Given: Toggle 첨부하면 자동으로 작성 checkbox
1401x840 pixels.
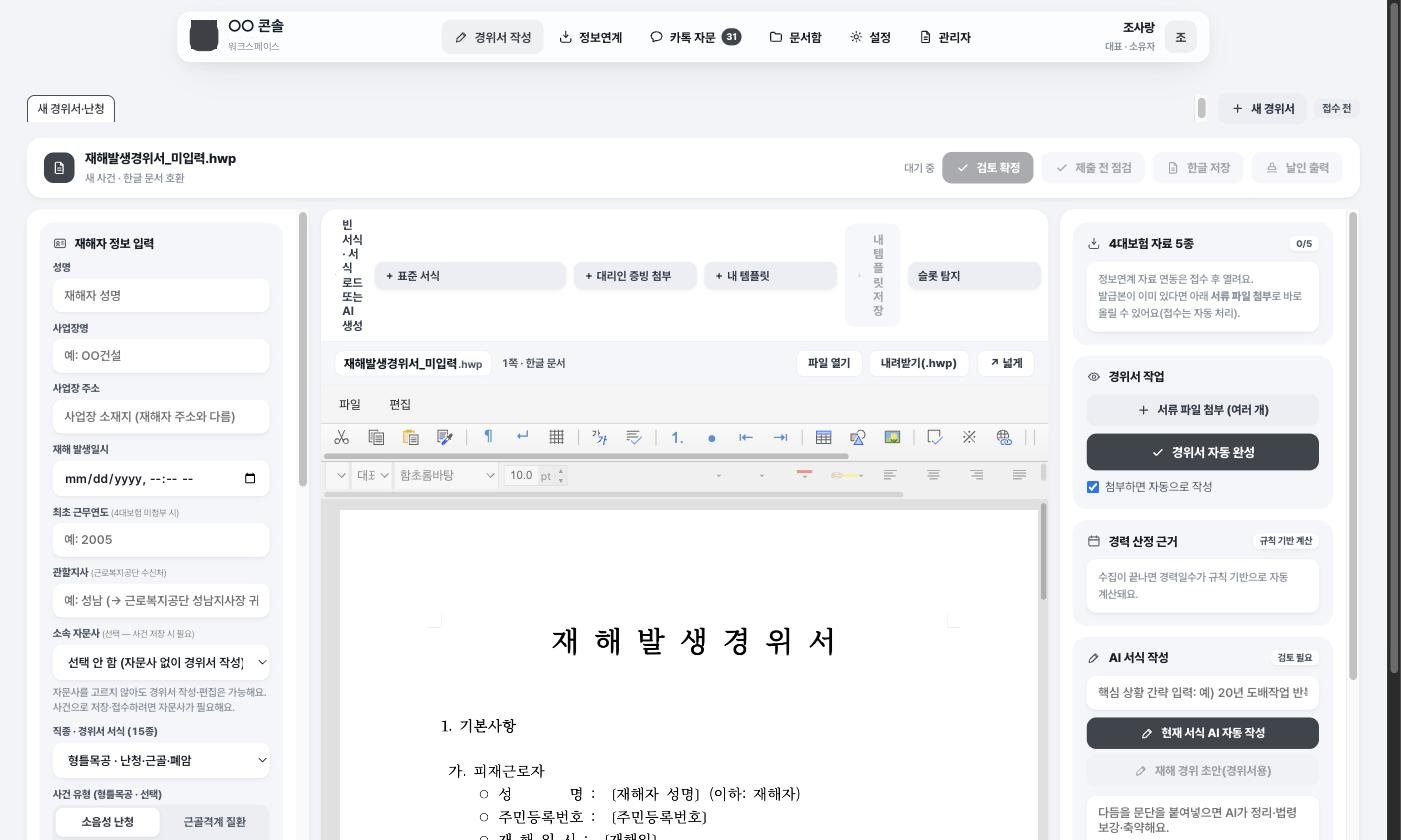Looking at the screenshot, I should pos(1093,487).
